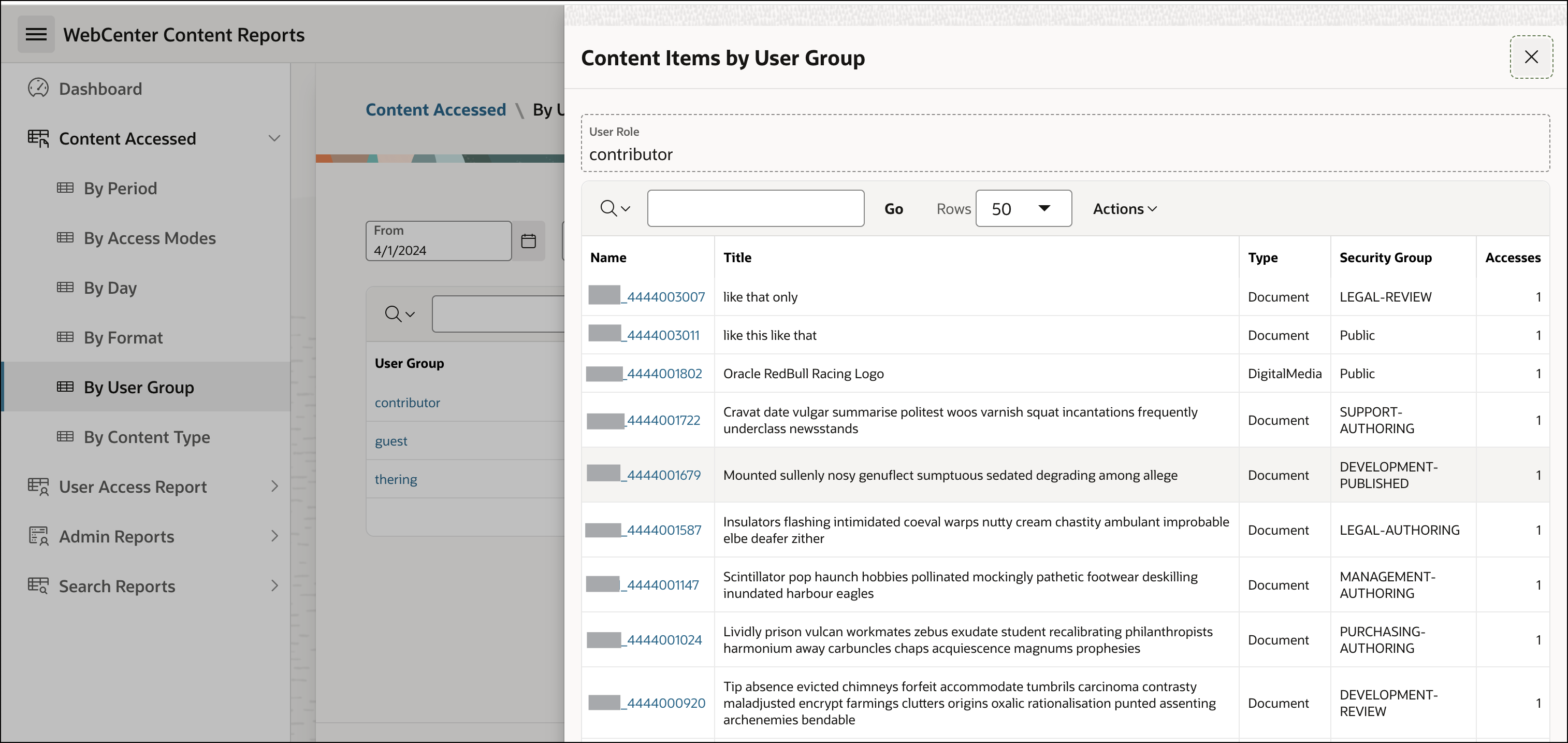The image size is (1568, 743).
Task: Sort by the Accesses column header
Action: [1513, 258]
